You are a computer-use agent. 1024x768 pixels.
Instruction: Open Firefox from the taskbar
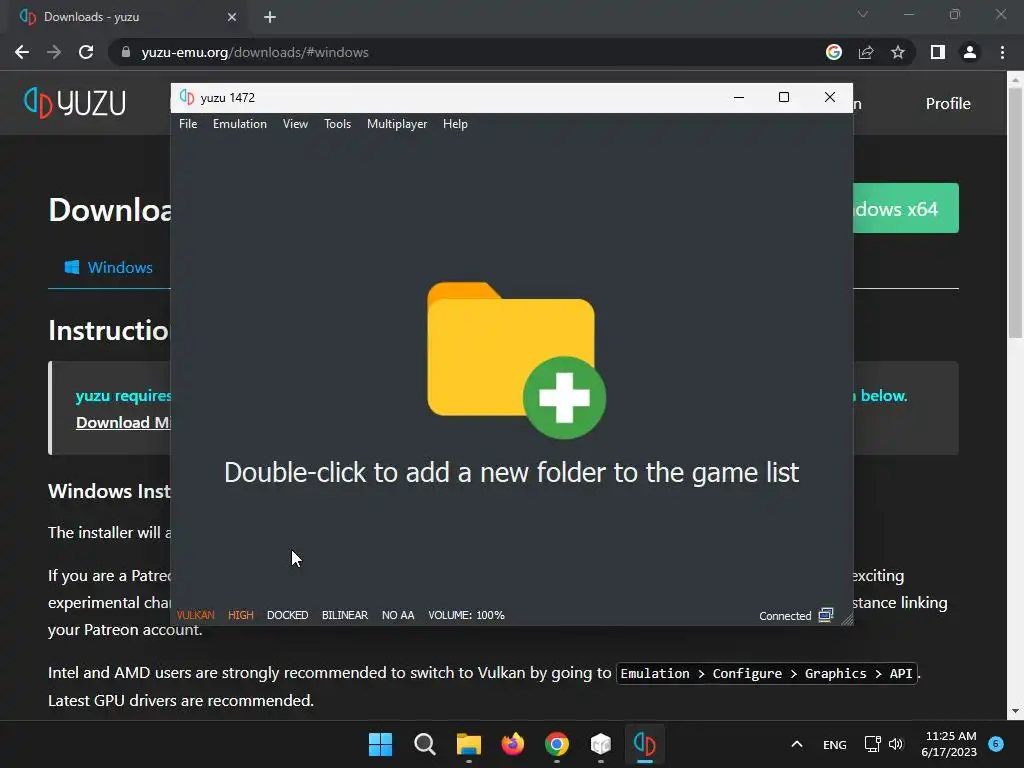(x=513, y=744)
